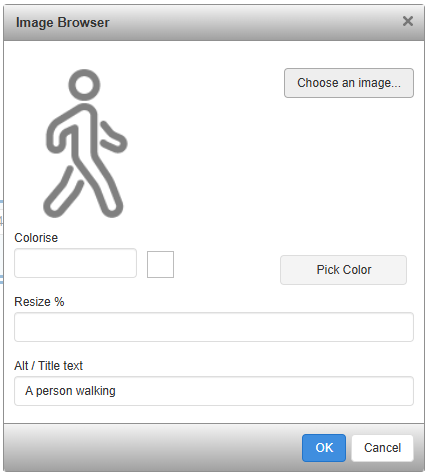Screen dimensions: 425x472
Task: Open the Choose an image... button
Action: [x=349, y=83]
